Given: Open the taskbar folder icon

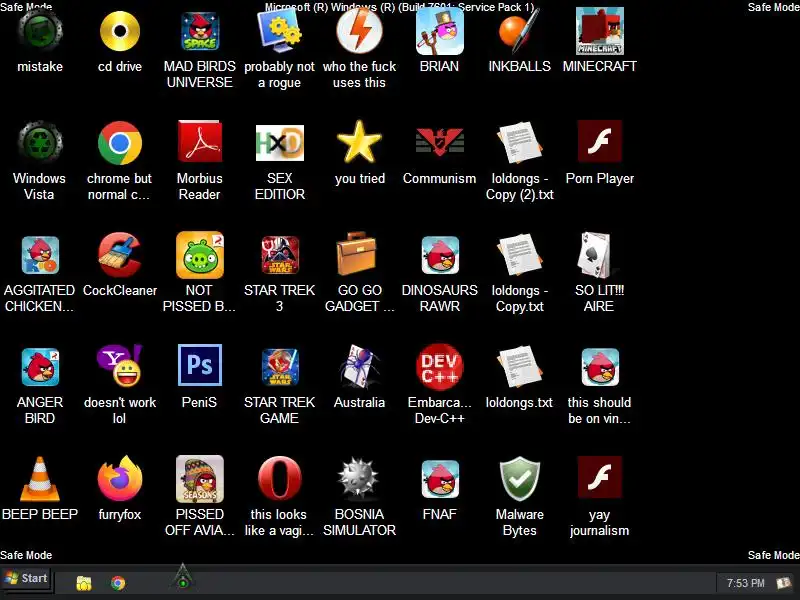Looking at the screenshot, I should point(84,583).
